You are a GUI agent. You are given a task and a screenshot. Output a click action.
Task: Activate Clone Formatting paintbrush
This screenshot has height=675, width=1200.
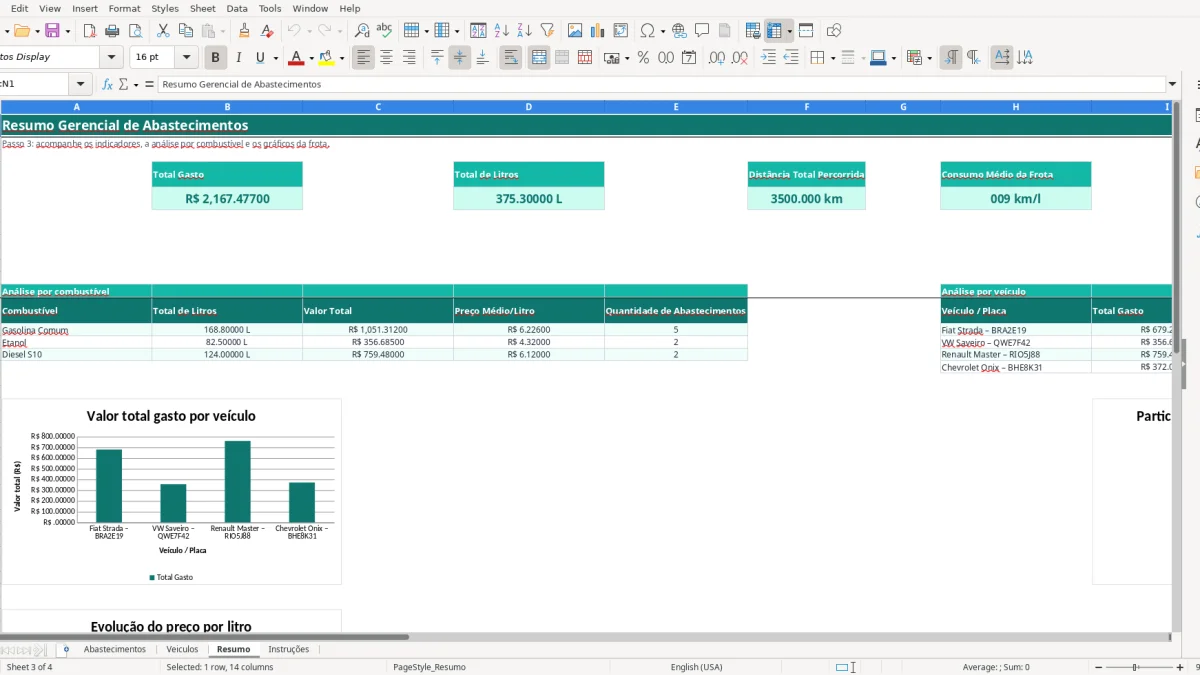244,31
